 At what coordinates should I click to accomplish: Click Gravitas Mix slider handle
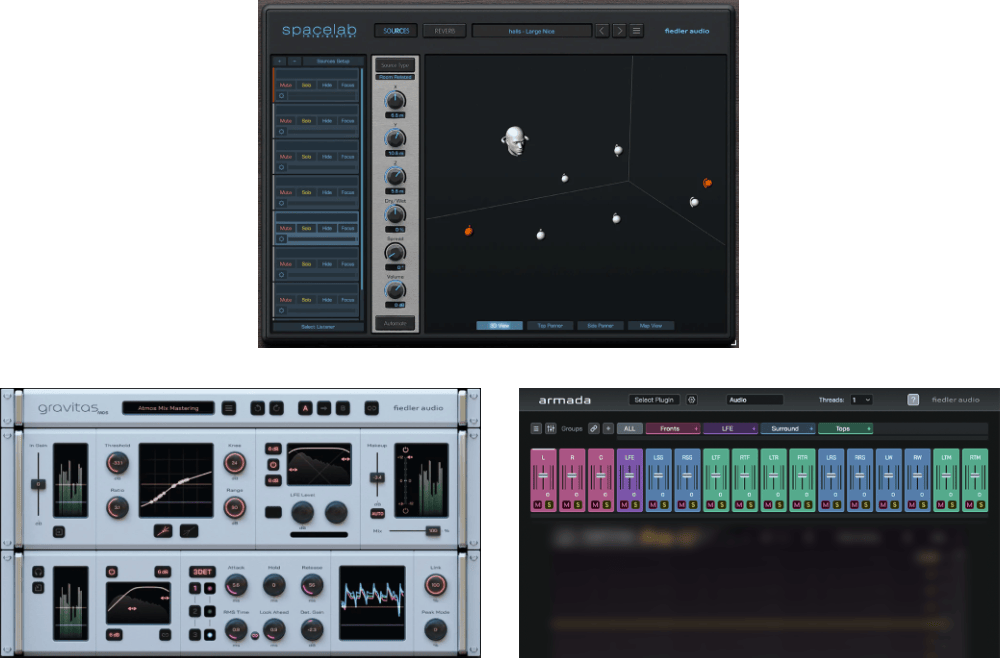click(x=433, y=530)
